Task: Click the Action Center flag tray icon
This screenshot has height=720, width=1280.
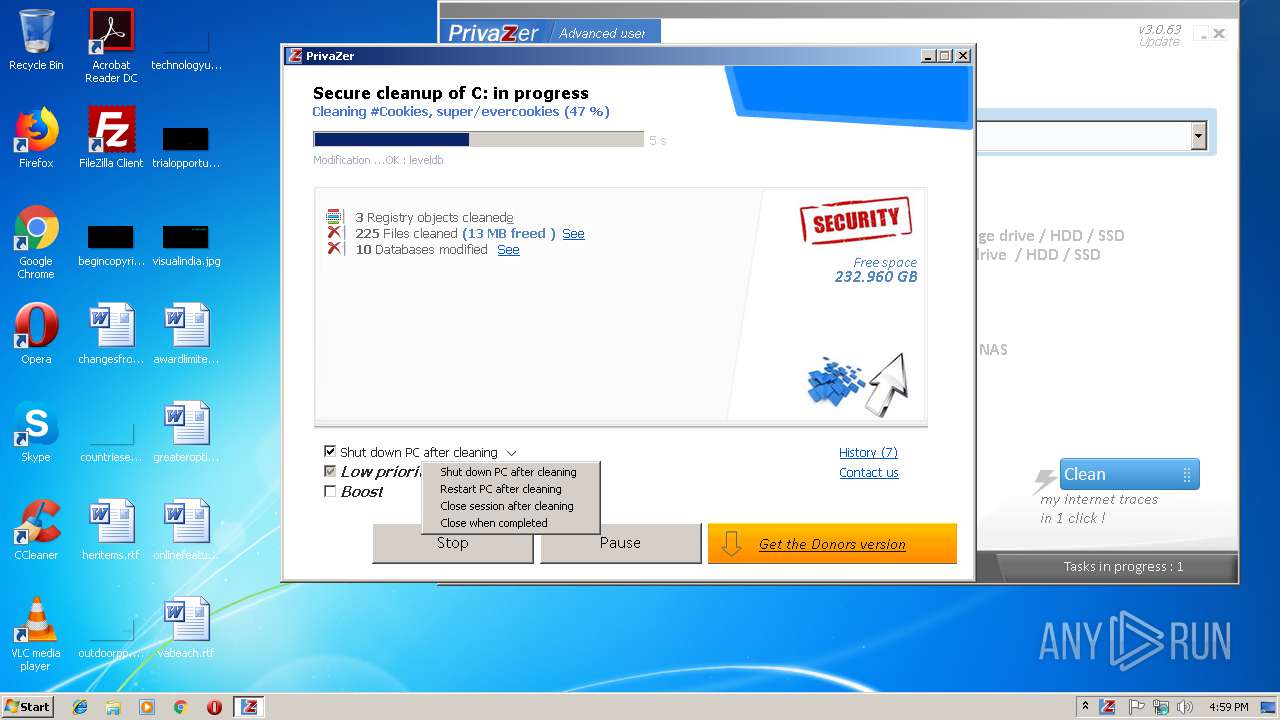Action: 1135,707
